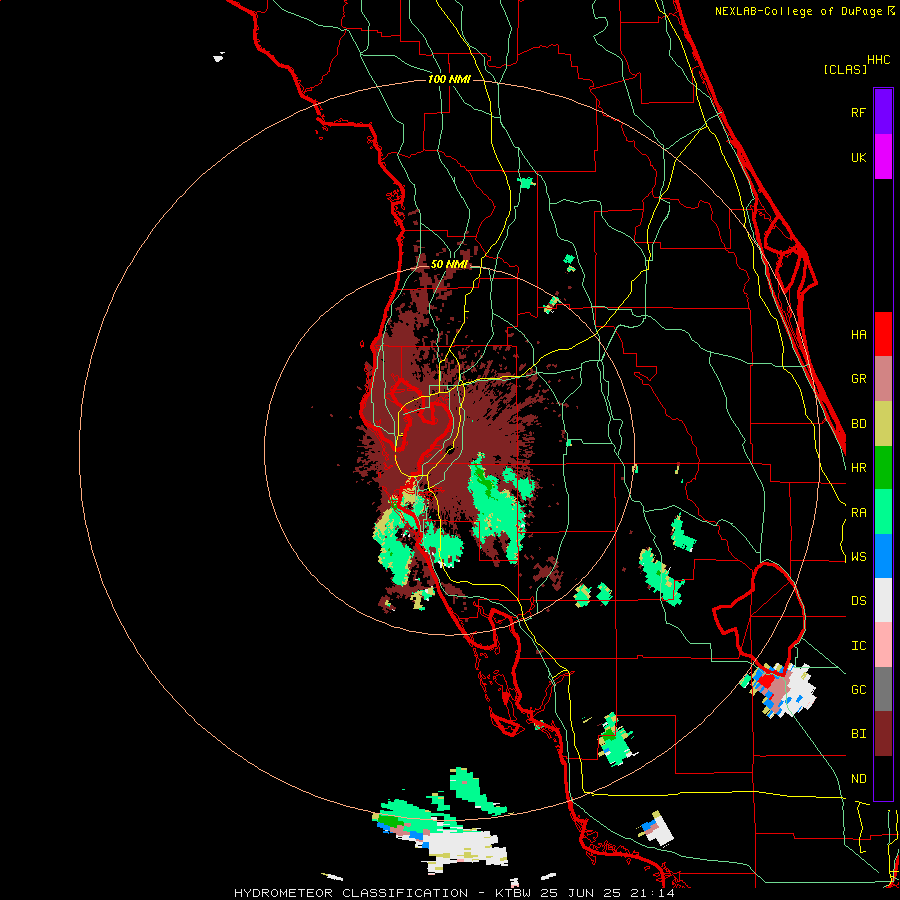Click the GC legend label

click(x=858, y=690)
